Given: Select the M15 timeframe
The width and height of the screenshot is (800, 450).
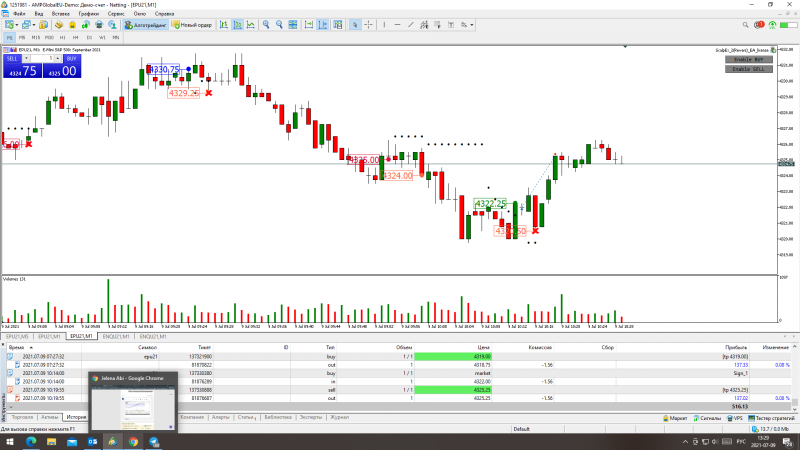Looking at the screenshot, I should (x=35, y=37).
